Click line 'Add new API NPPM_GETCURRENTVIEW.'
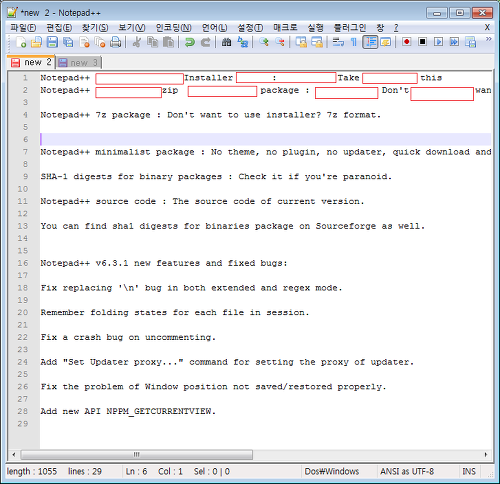500x484 pixels. click(128, 411)
